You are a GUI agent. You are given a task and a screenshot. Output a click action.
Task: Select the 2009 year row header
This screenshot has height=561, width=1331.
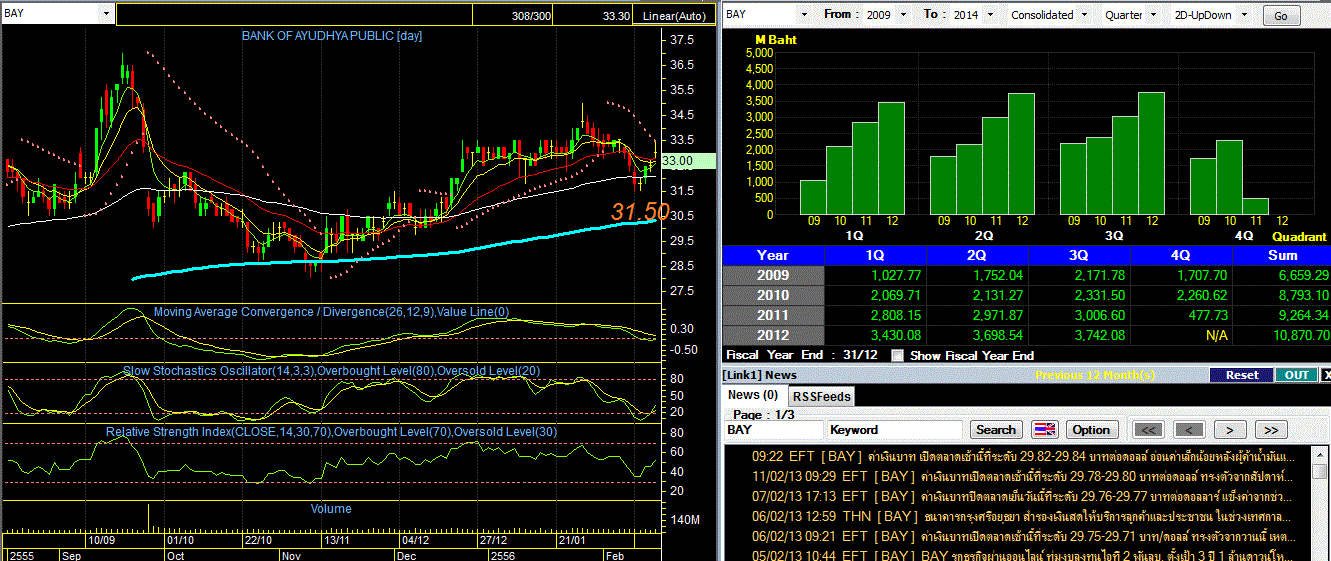(x=773, y=275)
